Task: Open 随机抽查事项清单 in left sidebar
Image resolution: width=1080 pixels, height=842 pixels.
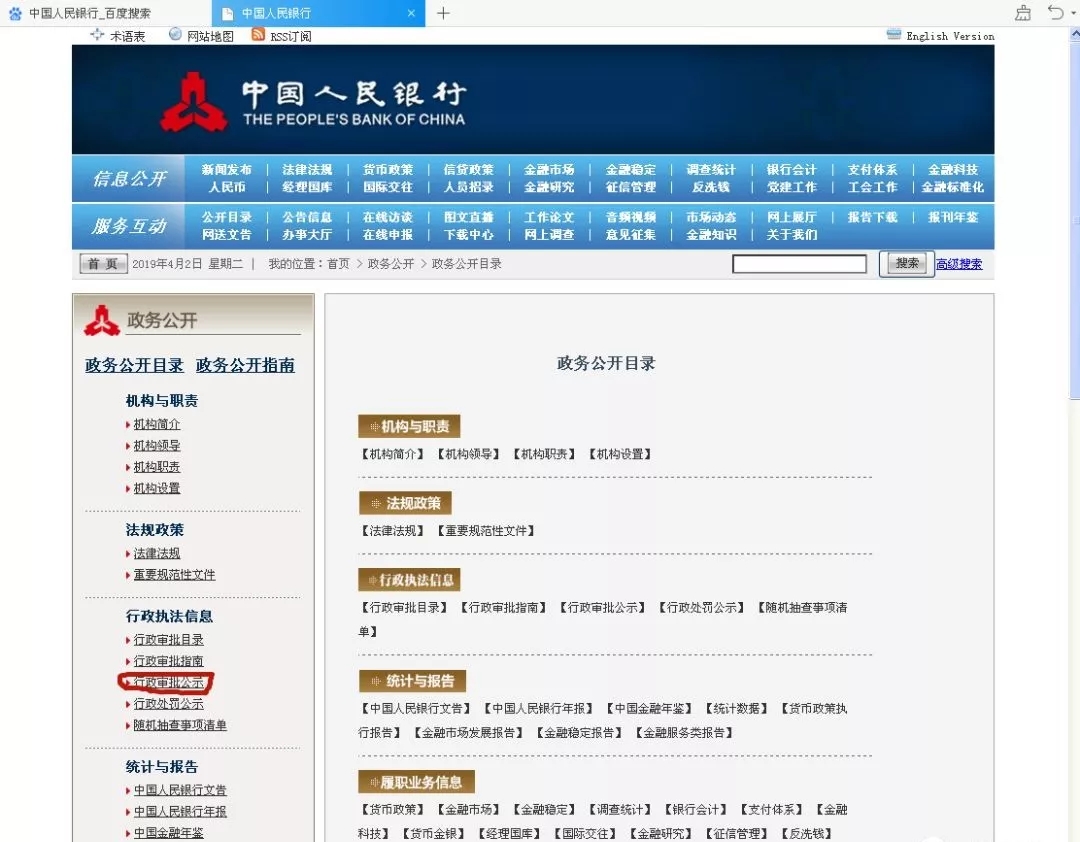Action: (x=180, y=726)
